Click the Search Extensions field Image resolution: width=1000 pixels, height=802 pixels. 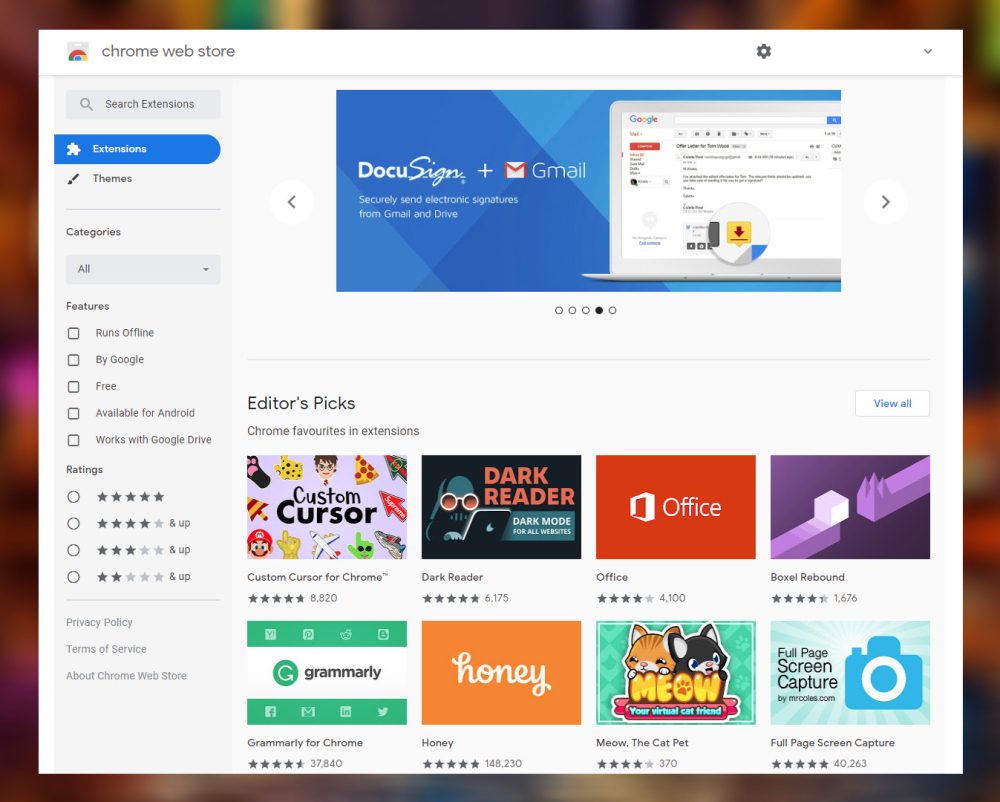point(142,104)
